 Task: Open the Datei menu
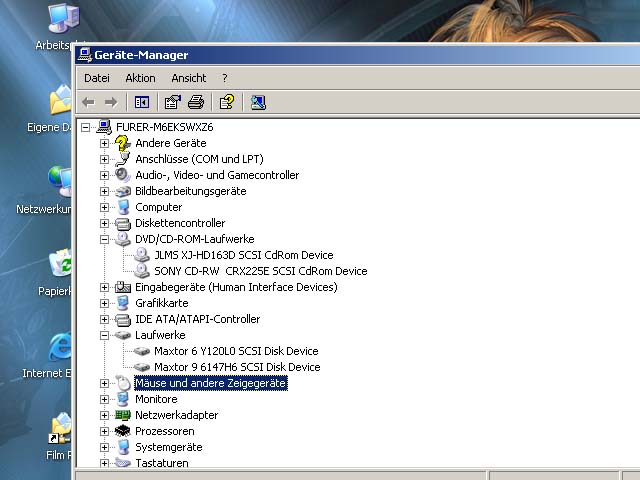click(97, 78)
